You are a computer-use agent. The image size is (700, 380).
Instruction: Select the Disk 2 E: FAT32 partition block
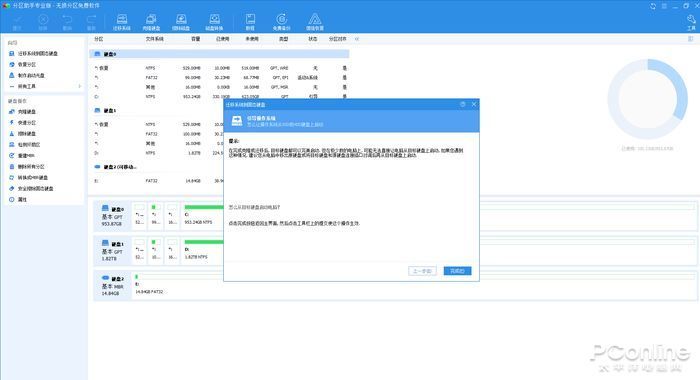149,284
